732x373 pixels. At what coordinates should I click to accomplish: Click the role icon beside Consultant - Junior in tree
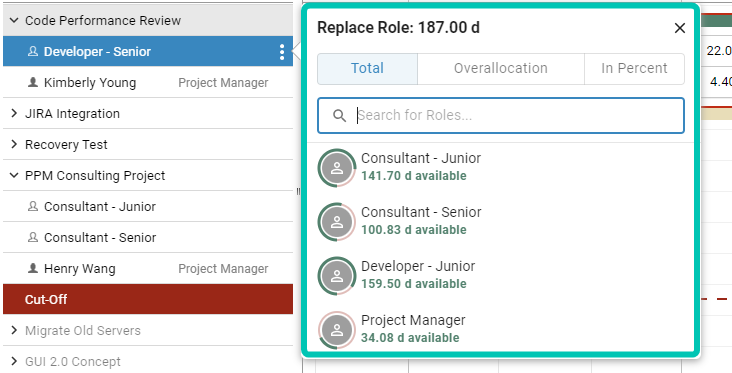pos(33,206)
